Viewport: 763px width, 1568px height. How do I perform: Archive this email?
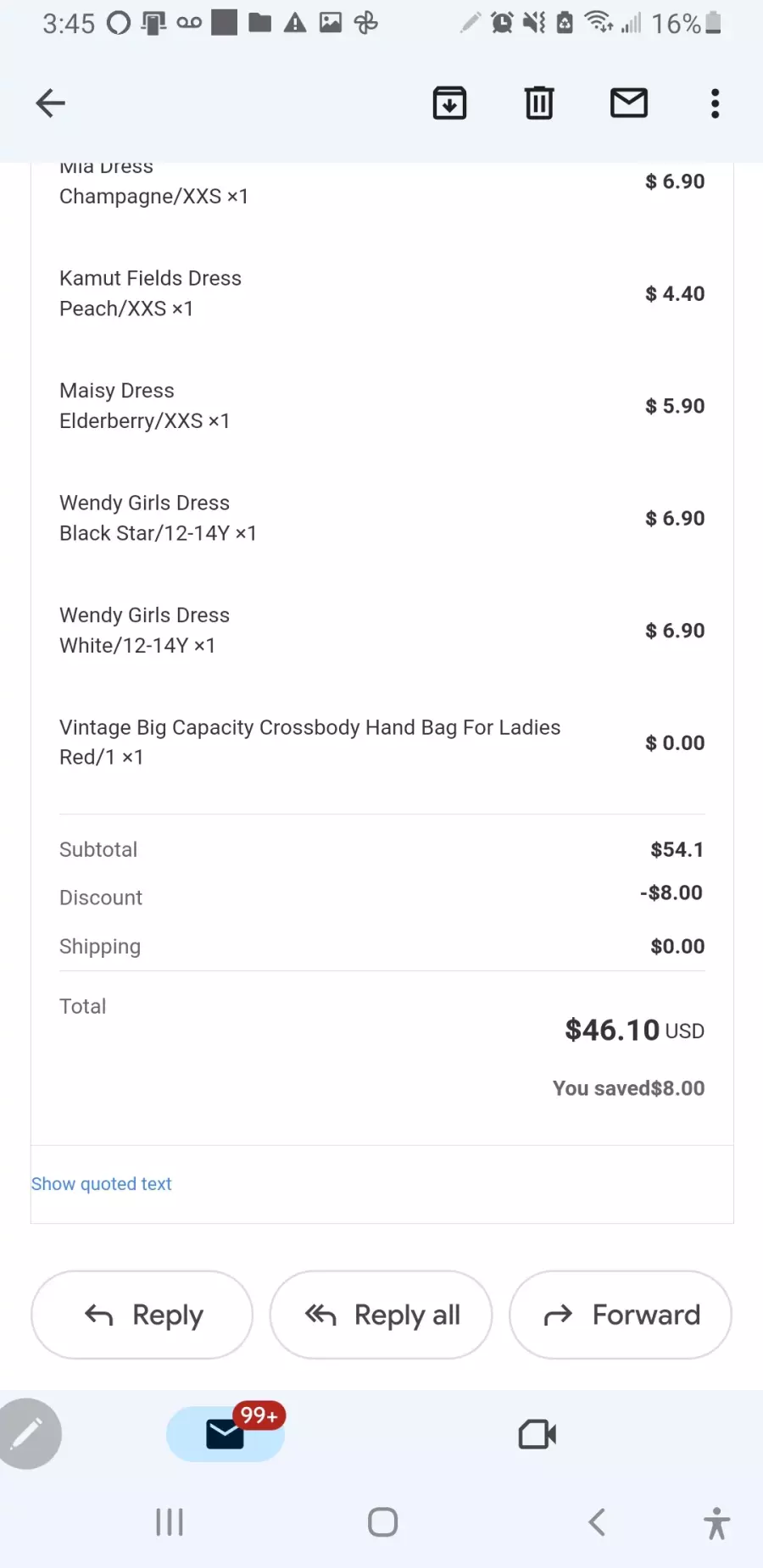(449, 103)
